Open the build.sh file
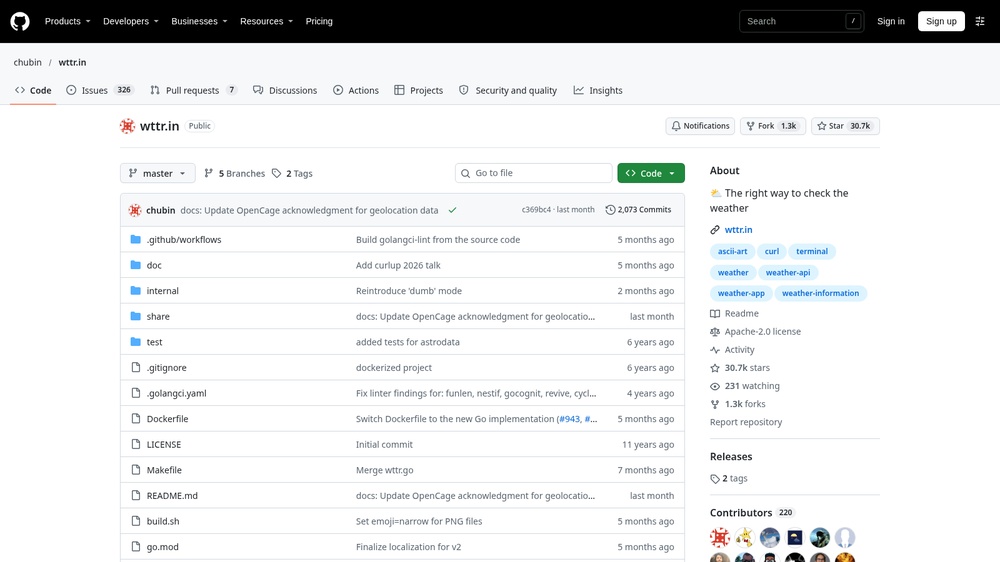 click(x=163, y=521)
